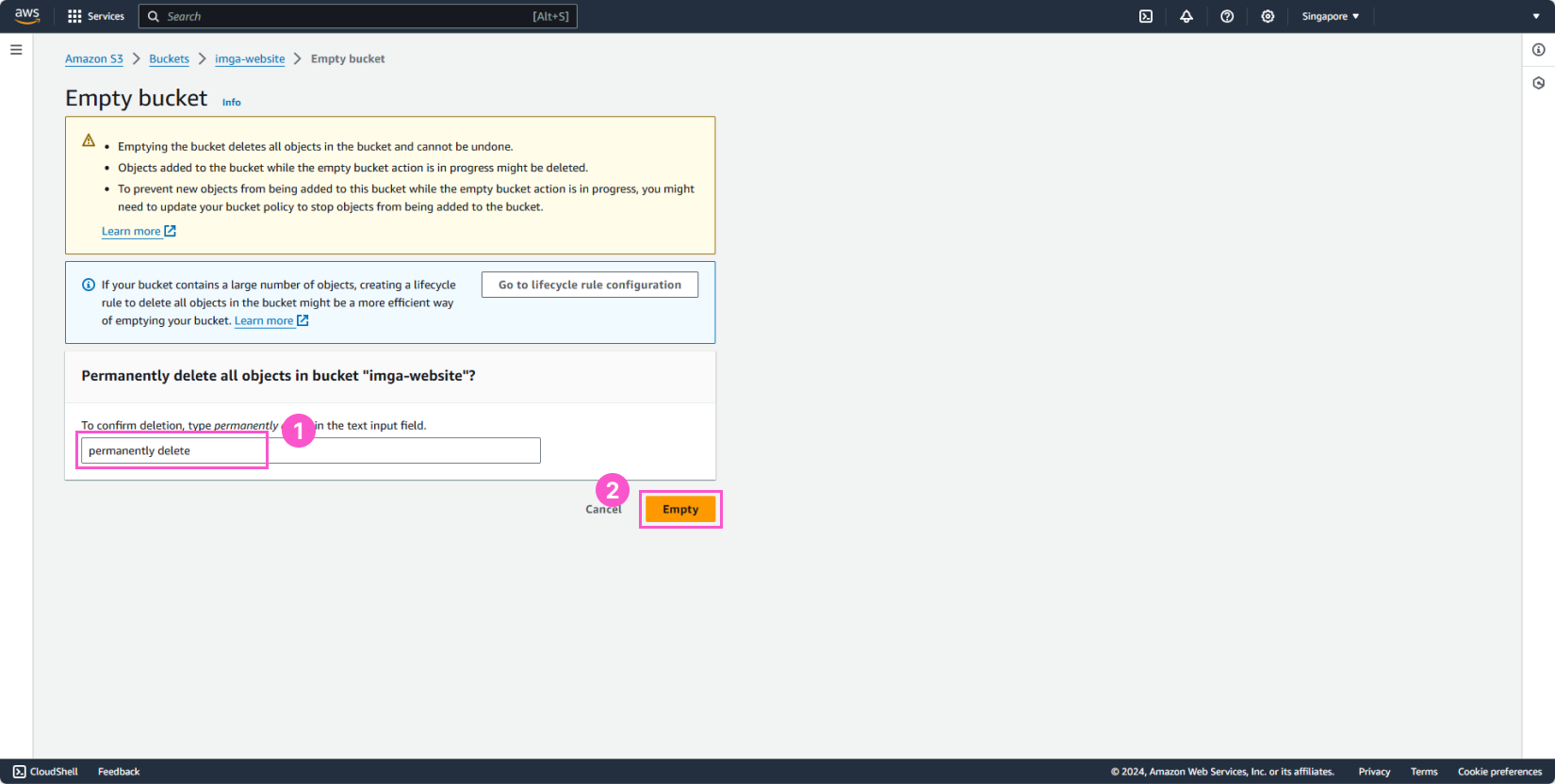Open the help question mark icon
Viewport: 1555px width, 784px height.
click(1227, 16)
